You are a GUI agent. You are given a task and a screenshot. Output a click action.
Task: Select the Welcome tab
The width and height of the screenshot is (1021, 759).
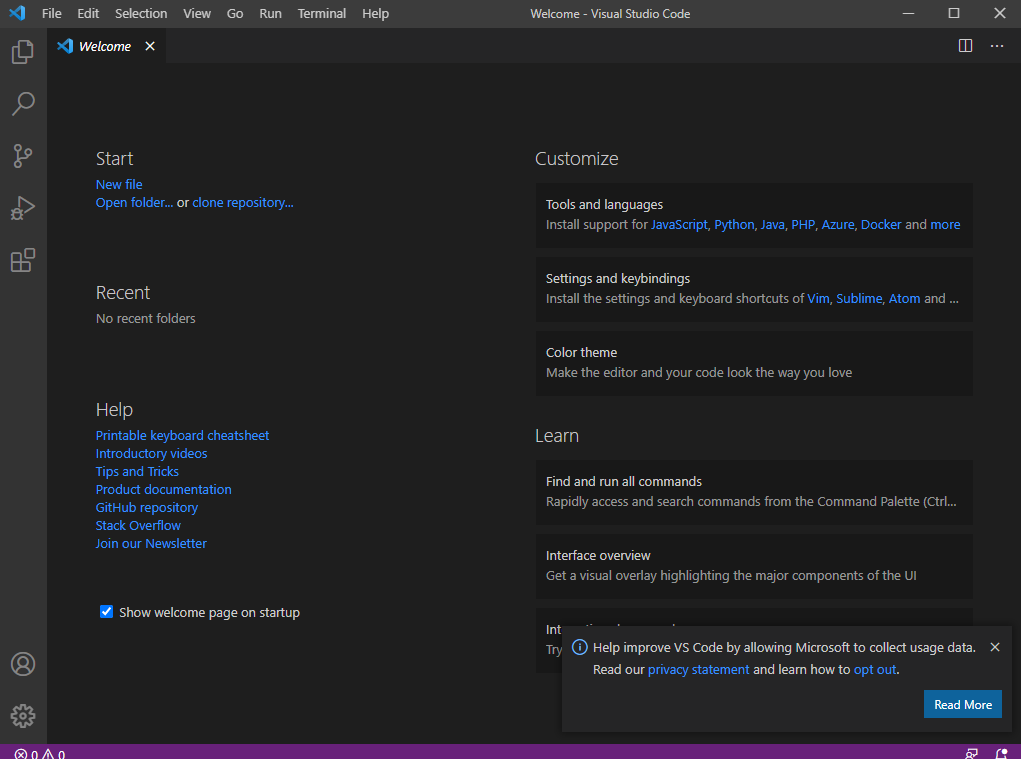104,46
